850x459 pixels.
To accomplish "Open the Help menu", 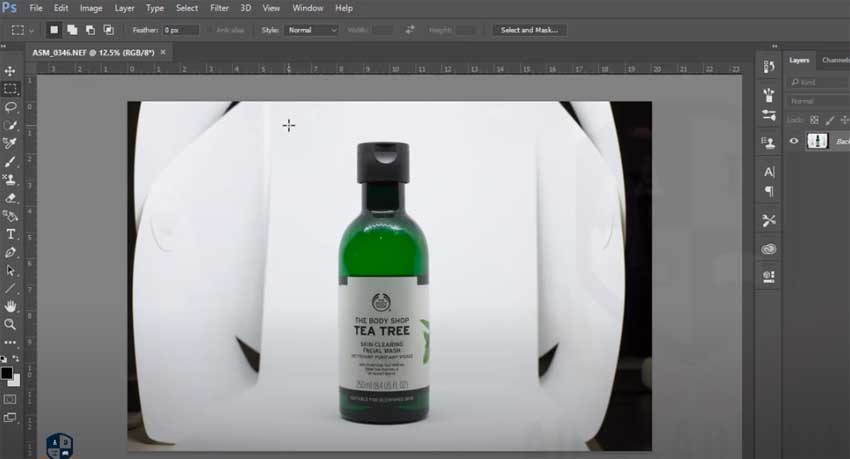I will click(x=344, y=8).
